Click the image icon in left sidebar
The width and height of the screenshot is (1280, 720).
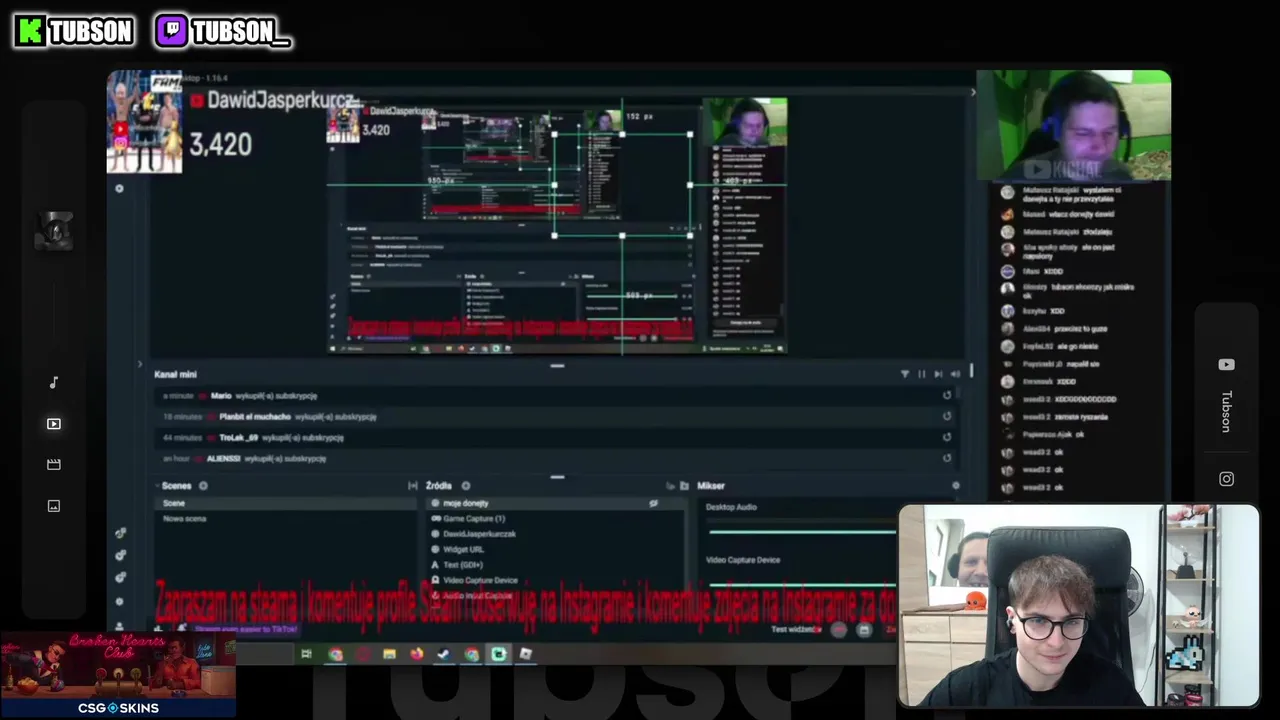pos(54,506)
